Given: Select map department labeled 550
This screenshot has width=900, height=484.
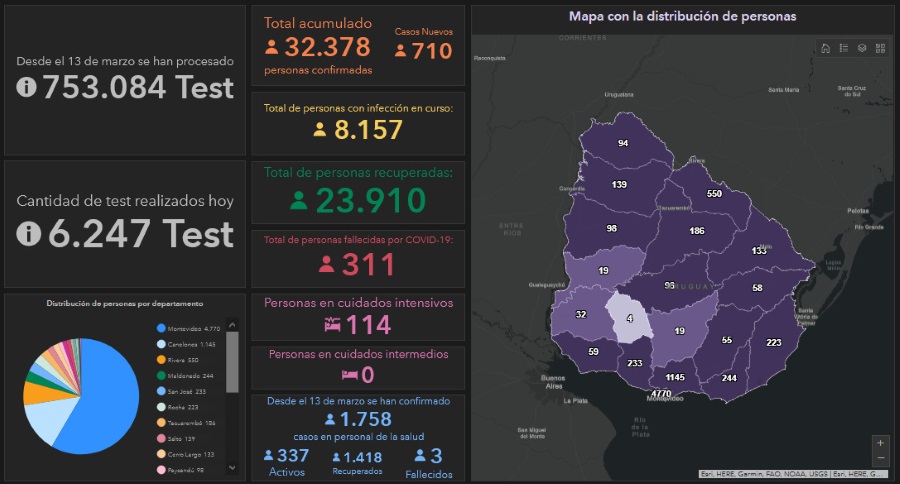Looking at the screenshot, I should pyautogui.click(x=713, y=193).
